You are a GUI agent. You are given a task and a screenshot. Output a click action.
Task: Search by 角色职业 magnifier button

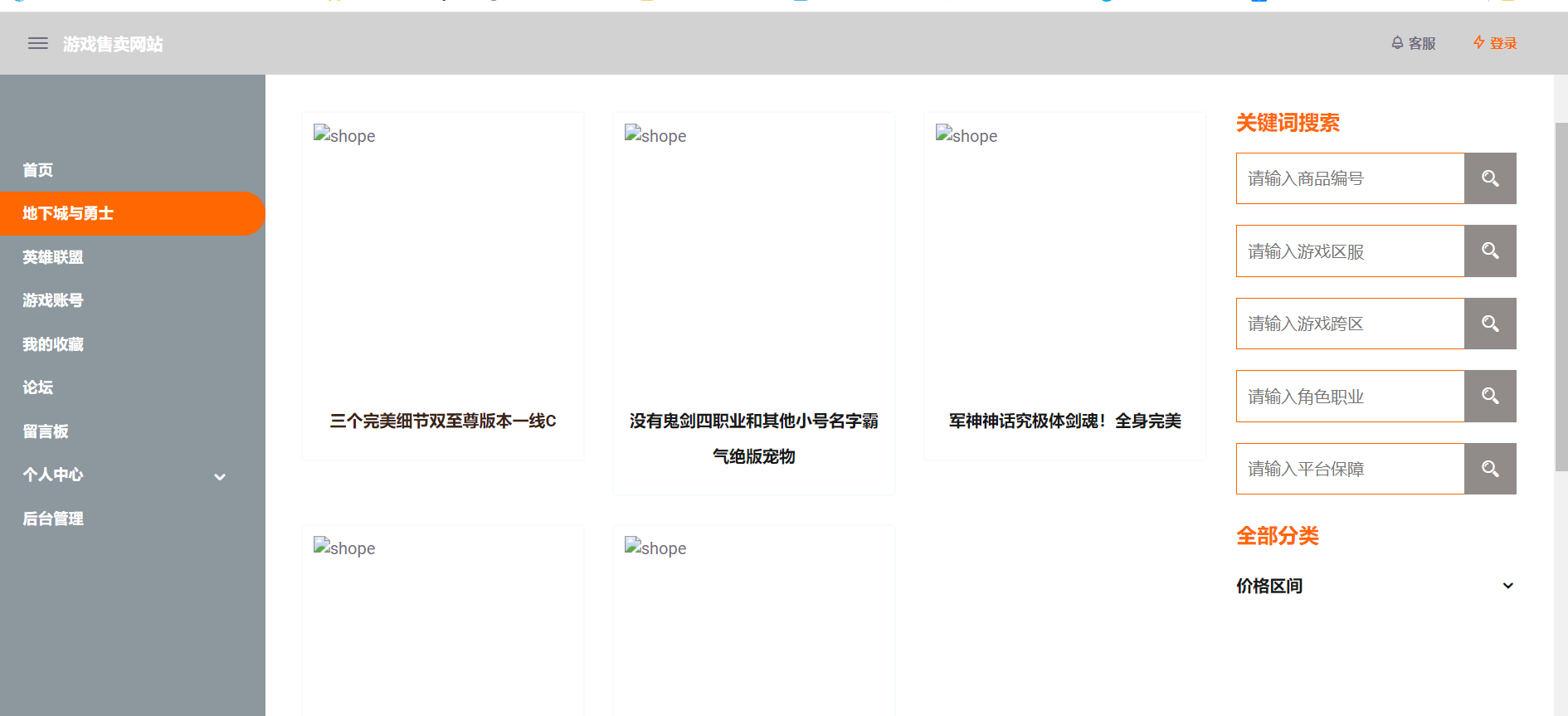[1490, 396]
